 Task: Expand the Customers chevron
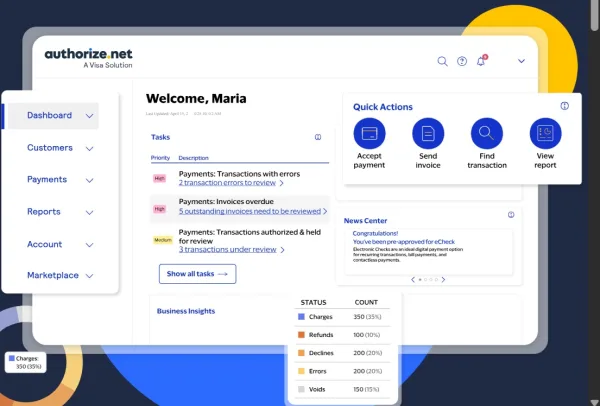click(89, 148)
